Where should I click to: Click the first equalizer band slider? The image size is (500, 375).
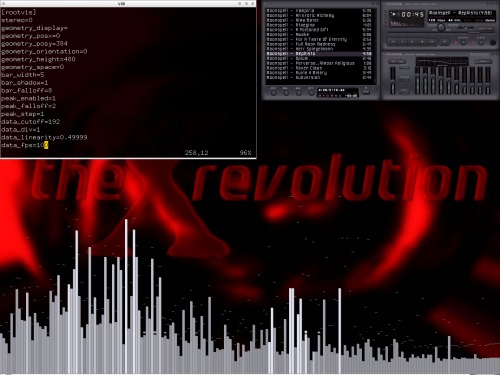coord(417,80)
